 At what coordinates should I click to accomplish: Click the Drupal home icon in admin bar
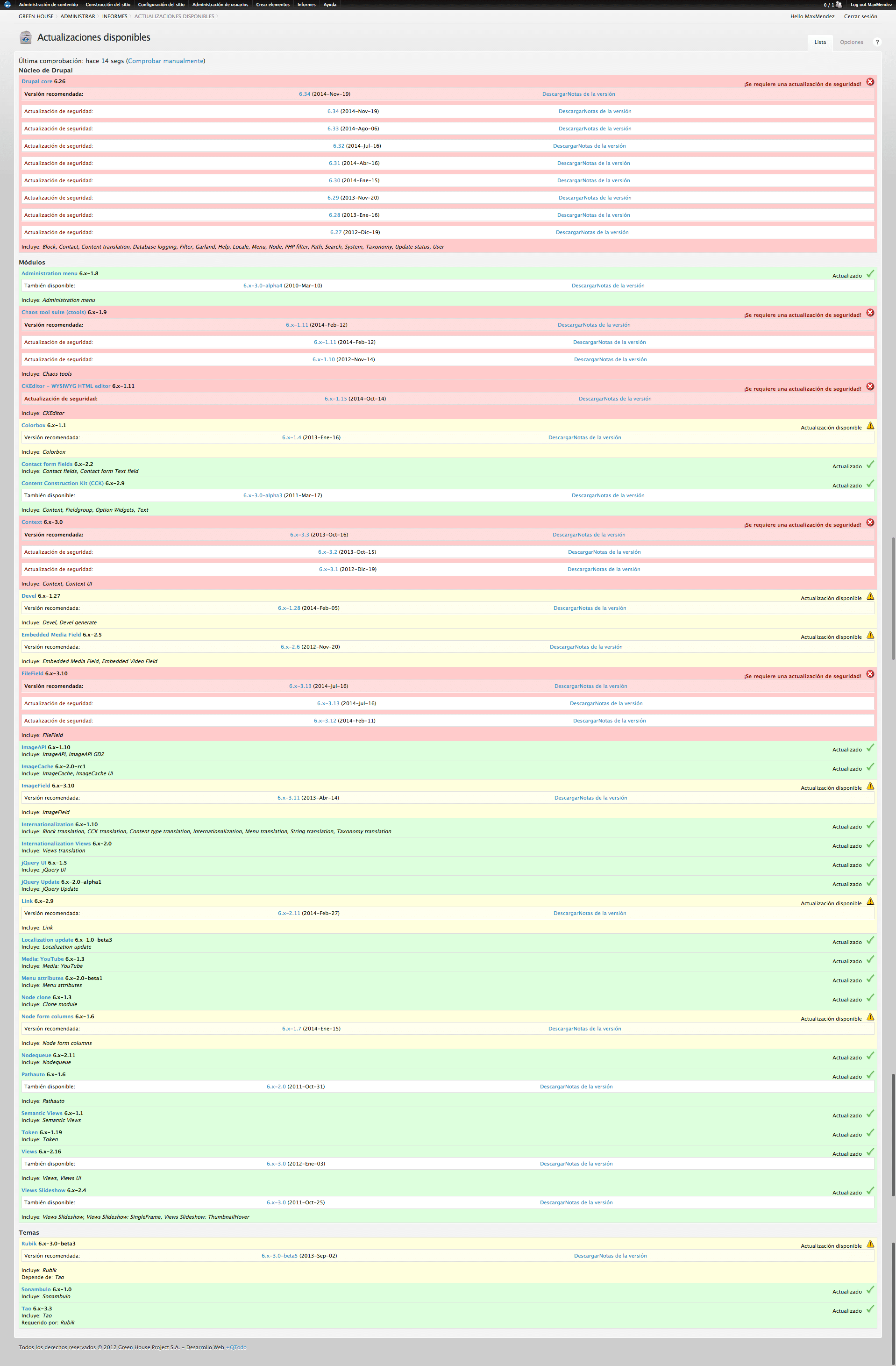click(x=7, y=5)
